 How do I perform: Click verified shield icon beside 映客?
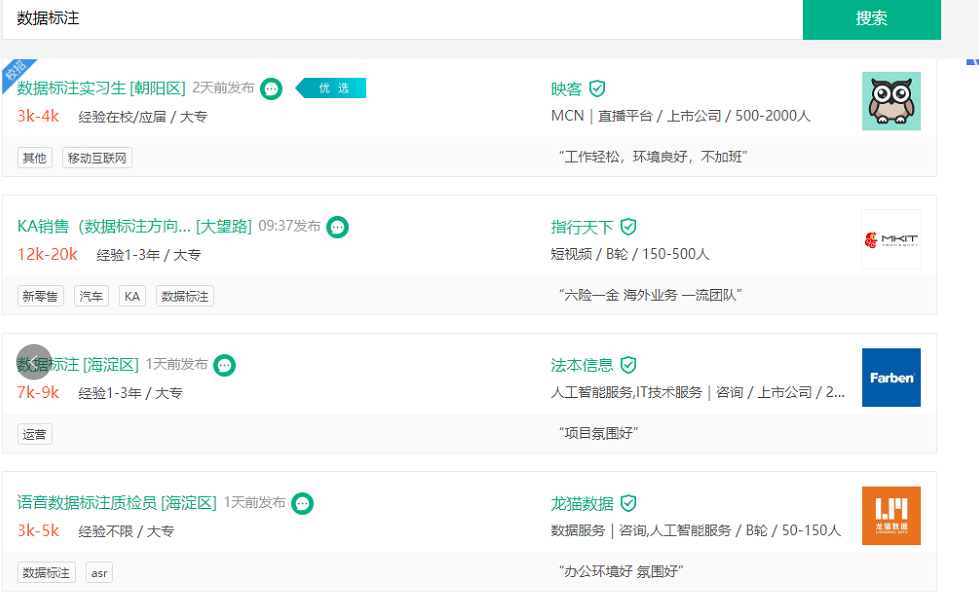[597, 89]
